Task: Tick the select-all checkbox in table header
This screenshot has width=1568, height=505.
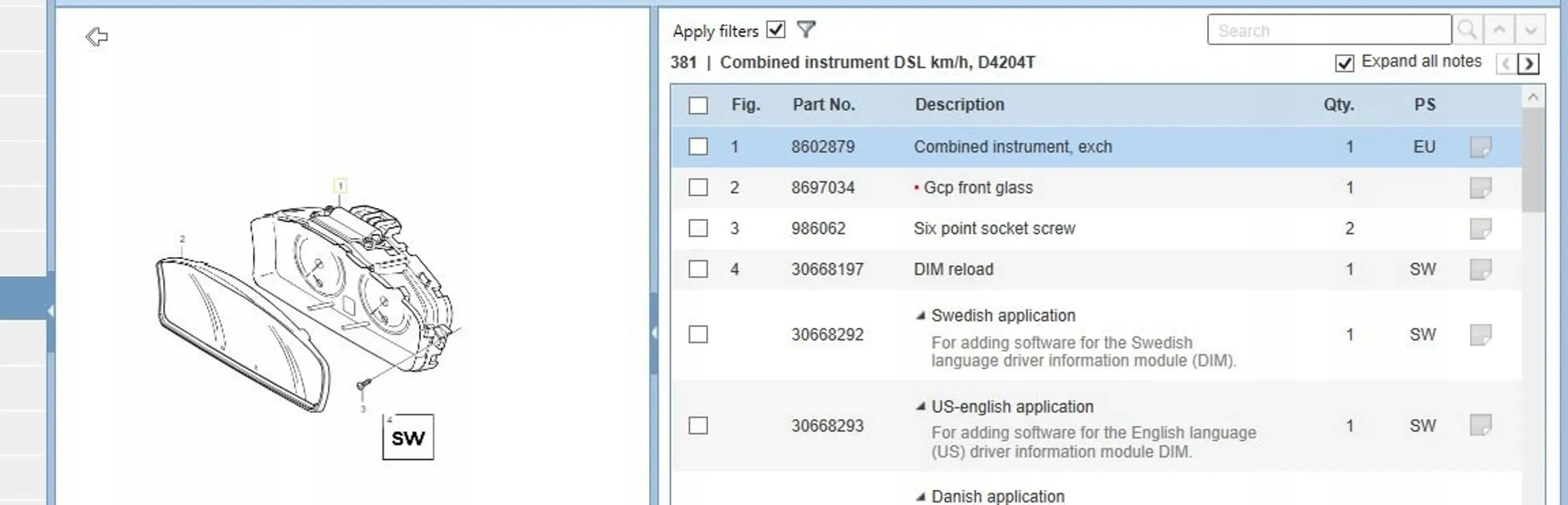Action: [x=698, y=105]
